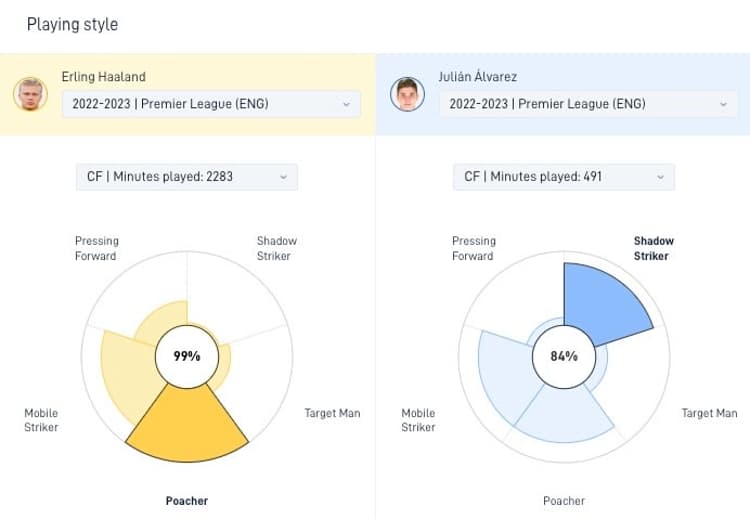
Task: Click the 84% center circle
Action: 564,356
